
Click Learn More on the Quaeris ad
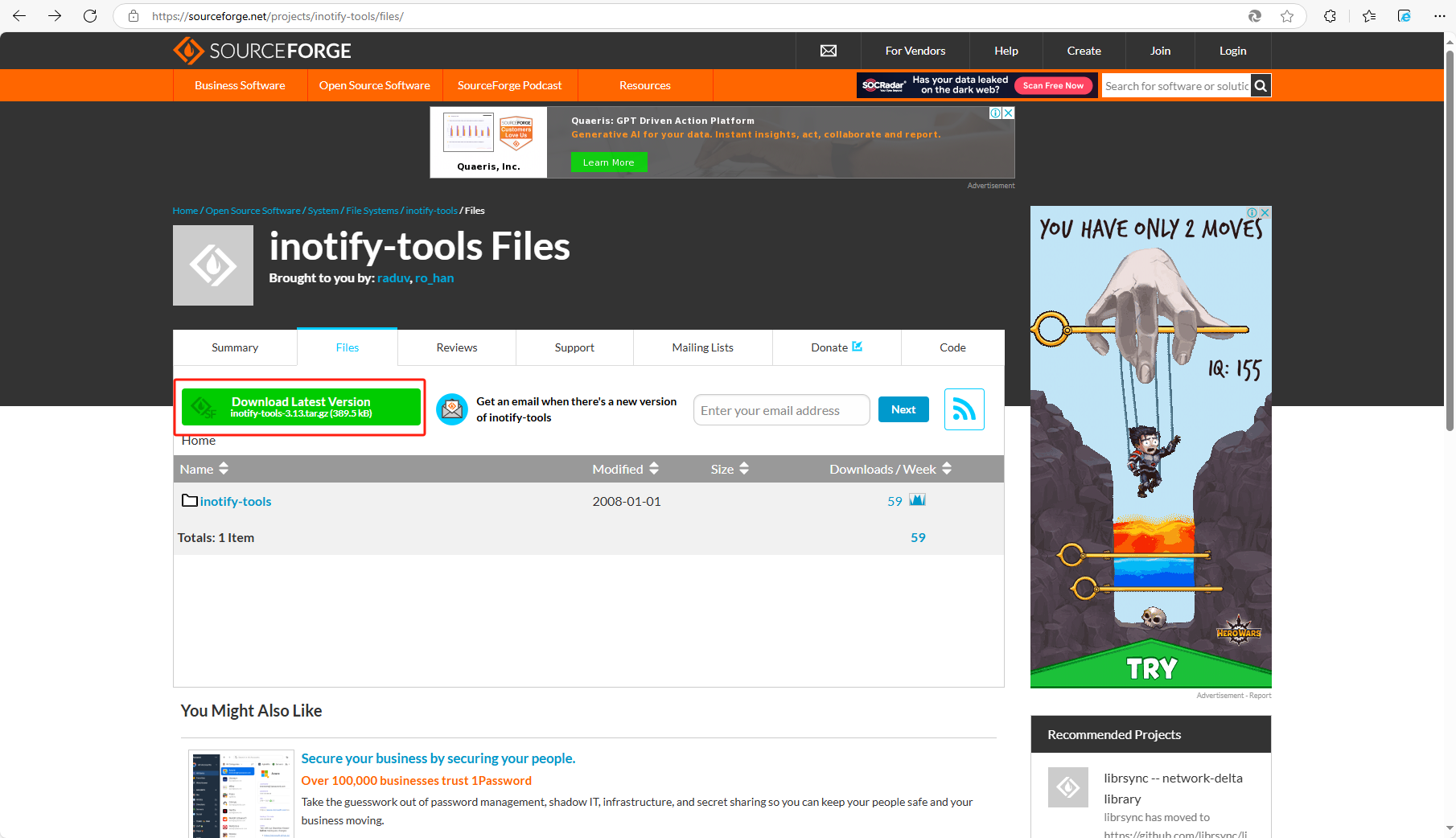609,162
